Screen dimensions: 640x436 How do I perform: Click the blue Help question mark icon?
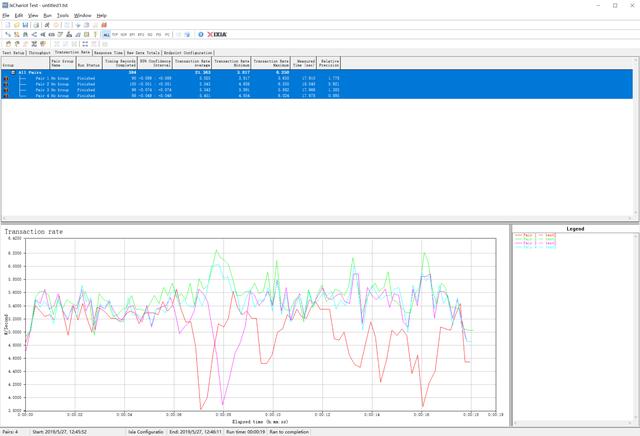[x=200, y=34]
